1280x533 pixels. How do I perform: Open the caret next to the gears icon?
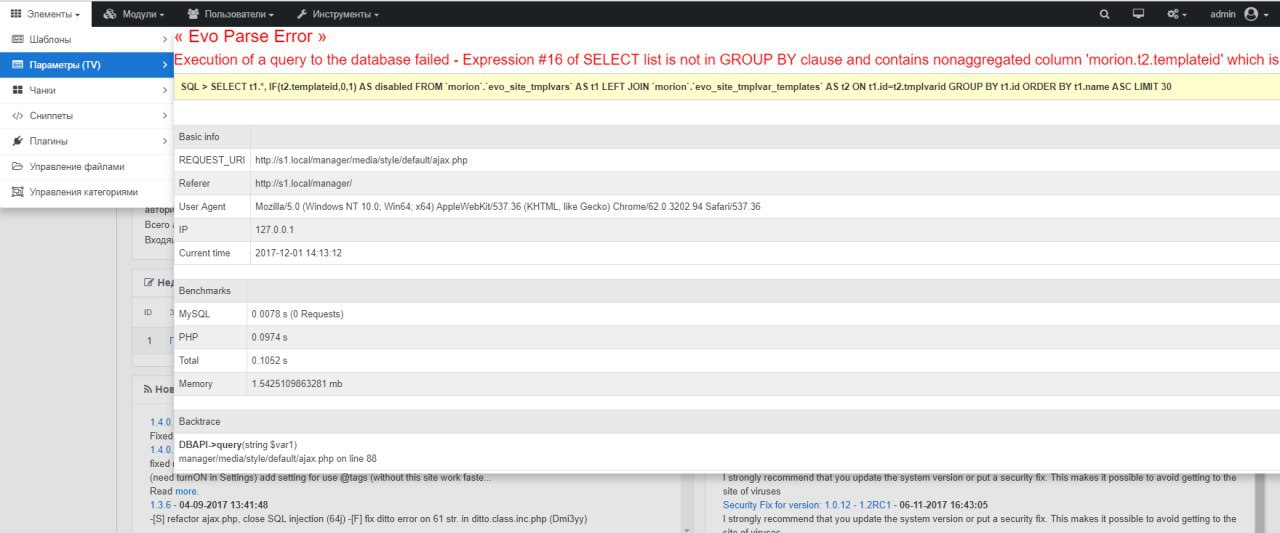click(1184, 15)
